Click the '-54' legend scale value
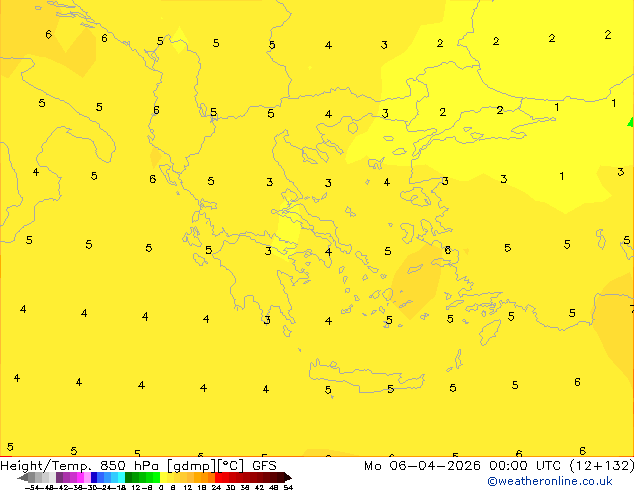 point(32,488)
